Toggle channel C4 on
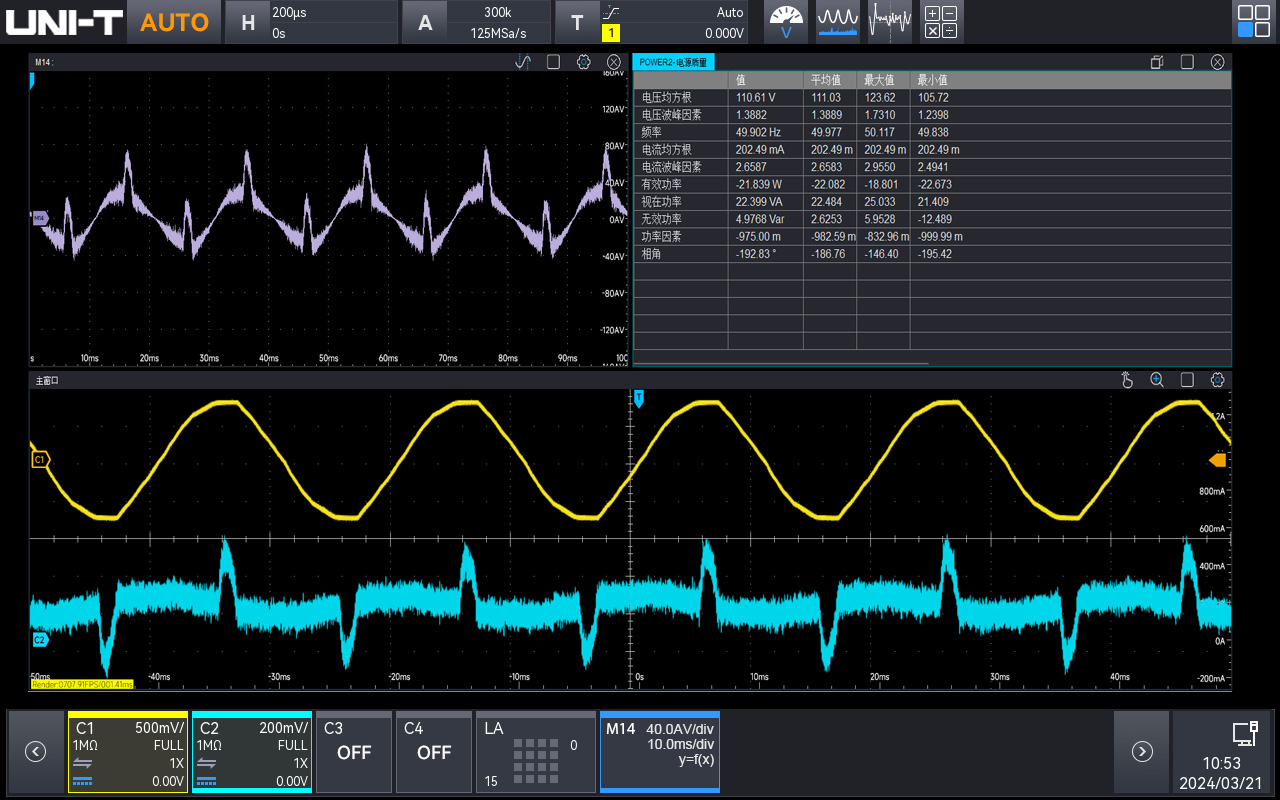Screen dimensions: 1280x800 433,752
